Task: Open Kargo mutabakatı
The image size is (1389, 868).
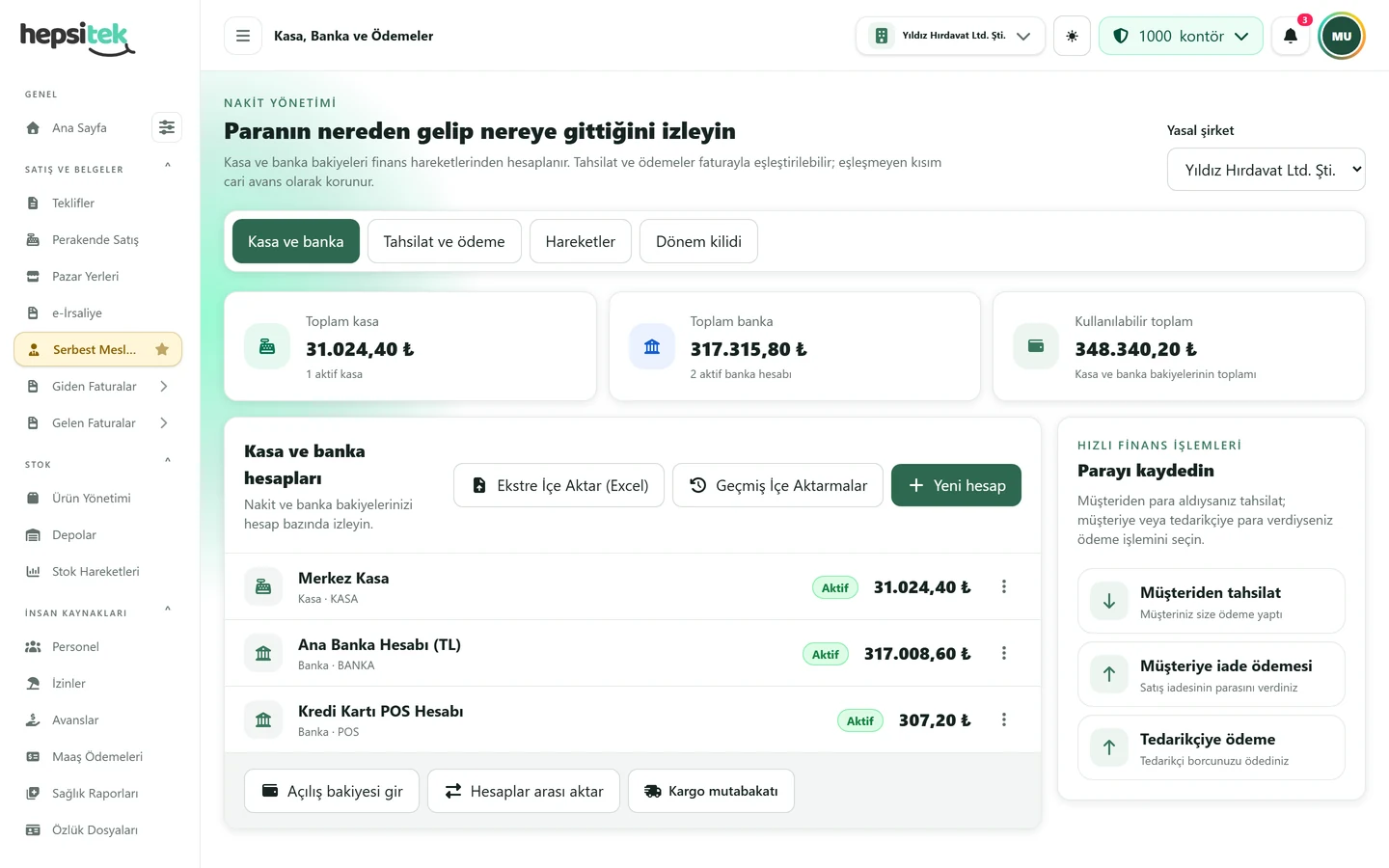Action: click(x=711, y=791)
